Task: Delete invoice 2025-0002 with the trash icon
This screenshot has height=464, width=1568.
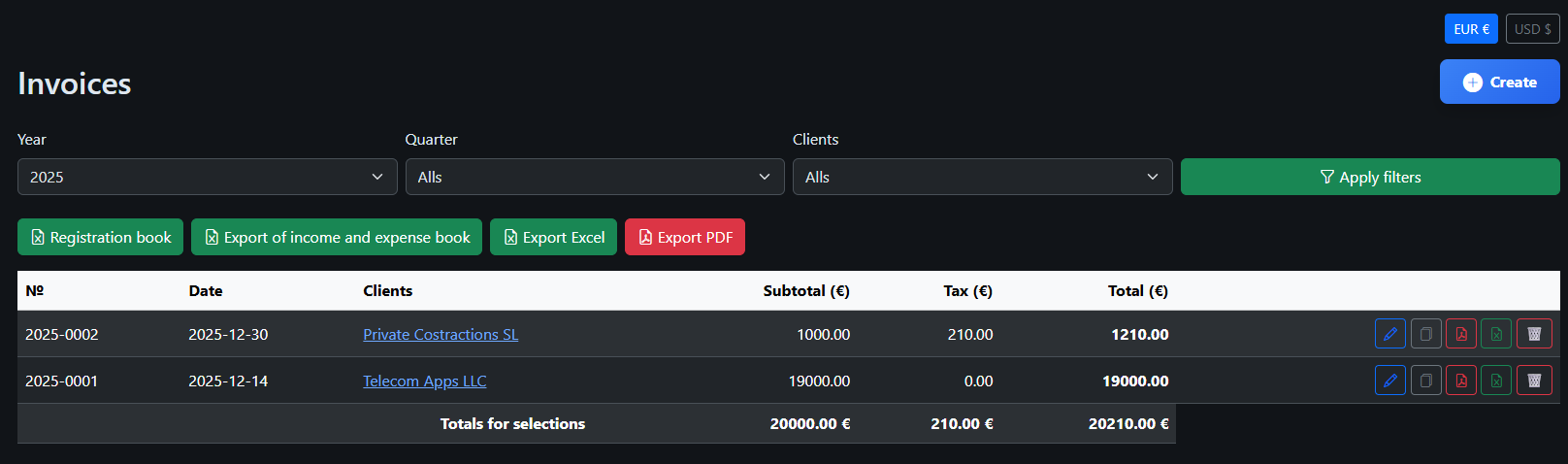Action: [1534, 334]
